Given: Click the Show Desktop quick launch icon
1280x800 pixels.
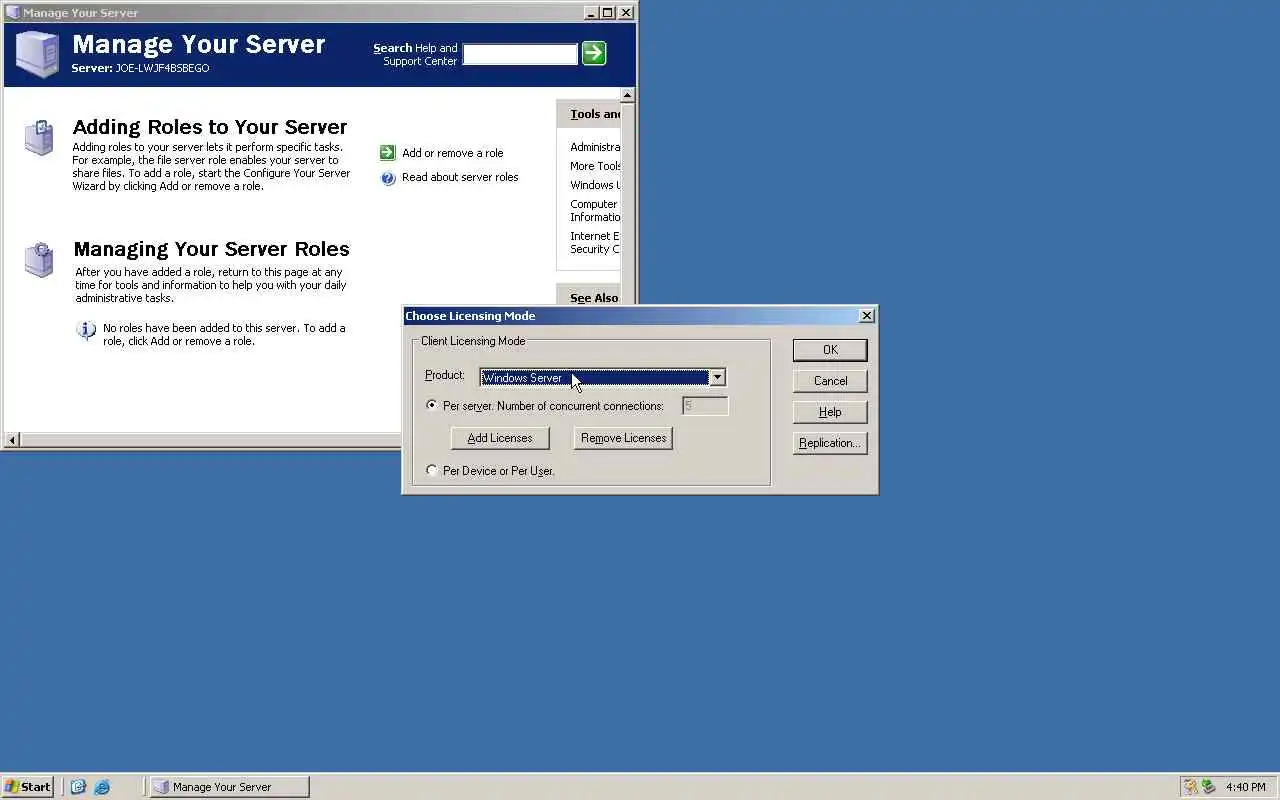Looking at the screenshot, I should pyautogui.click(x=78, y=787).
